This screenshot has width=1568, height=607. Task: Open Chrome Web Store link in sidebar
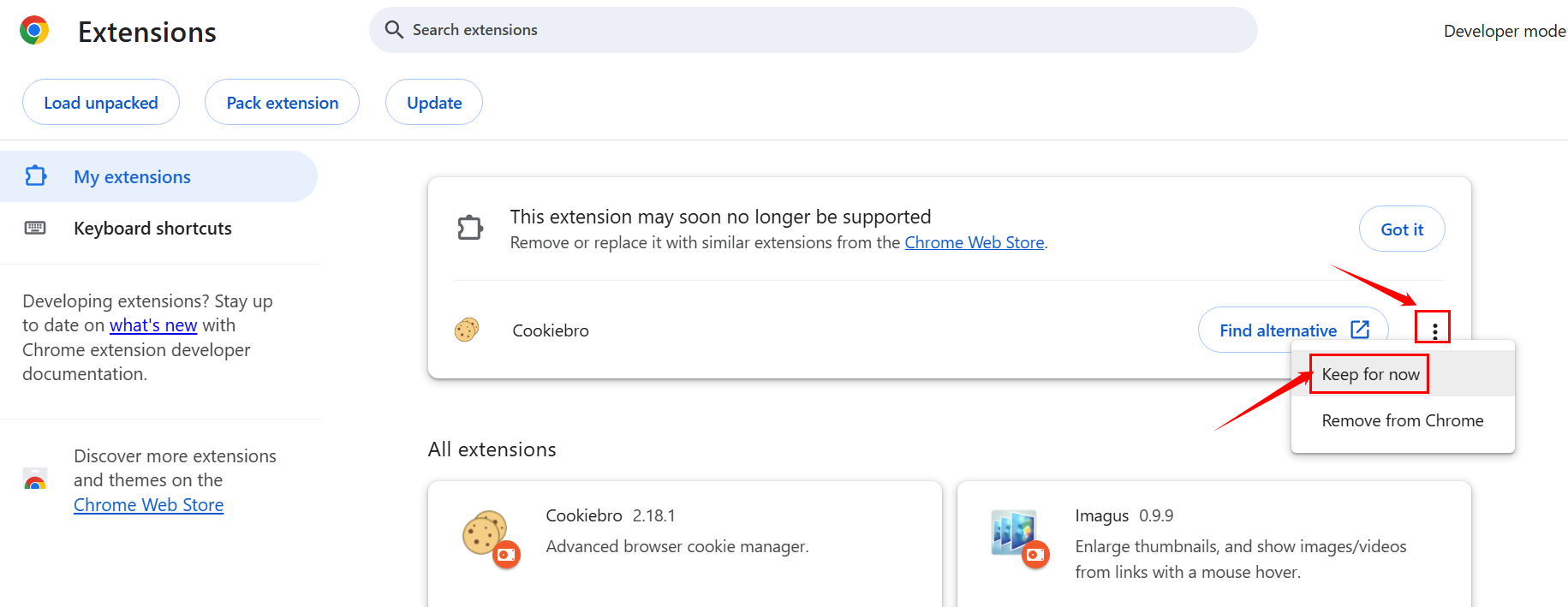pos(149,505)
